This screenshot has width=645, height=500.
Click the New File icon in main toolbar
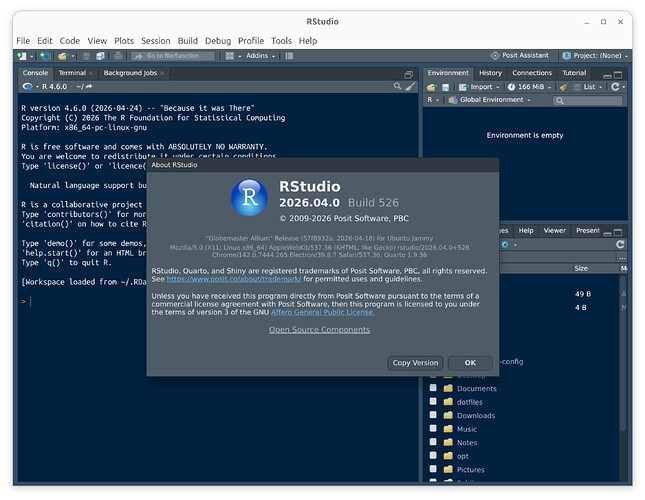click(x=21, y=56)
